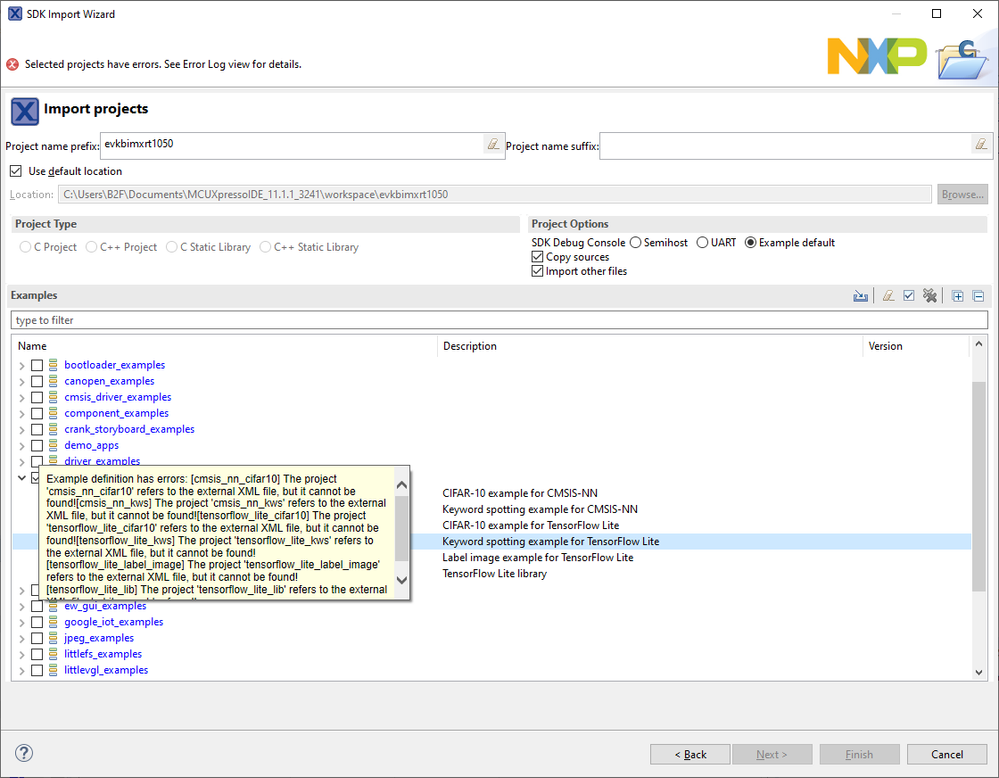Select the CIFAR-10 example for CMSIS-NN row

520,493
